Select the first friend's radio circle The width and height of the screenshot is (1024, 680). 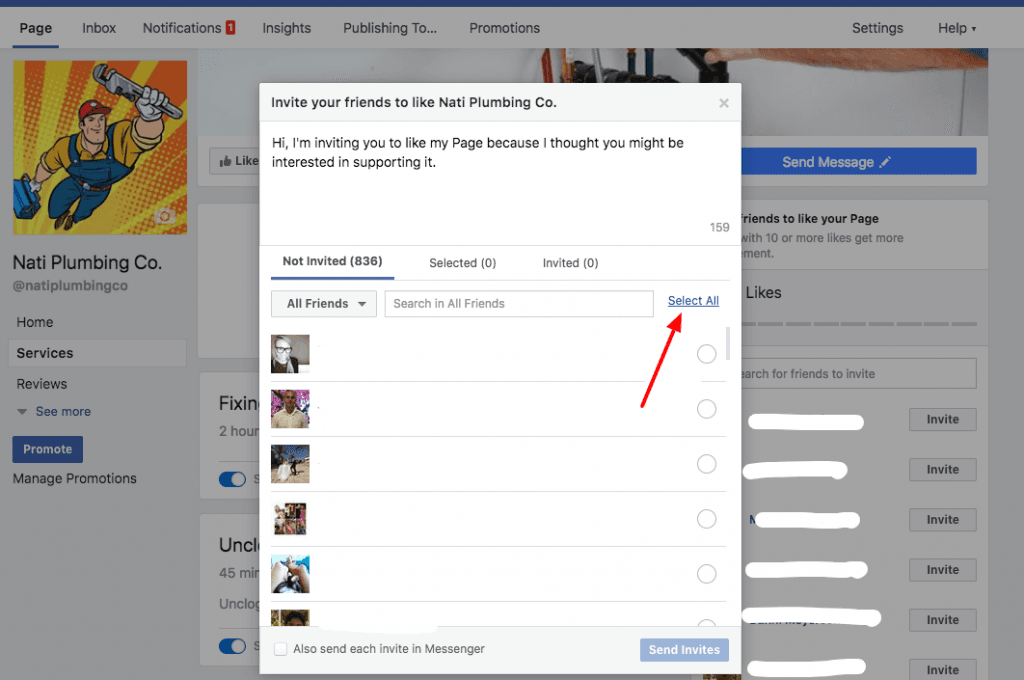(x=706, y=354)
